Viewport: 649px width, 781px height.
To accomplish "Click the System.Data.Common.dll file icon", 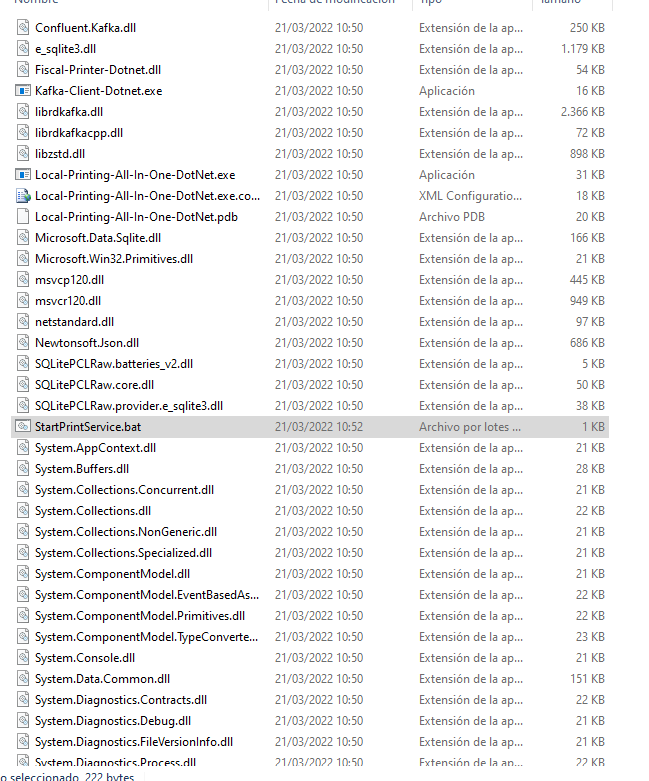I will 23,678.
